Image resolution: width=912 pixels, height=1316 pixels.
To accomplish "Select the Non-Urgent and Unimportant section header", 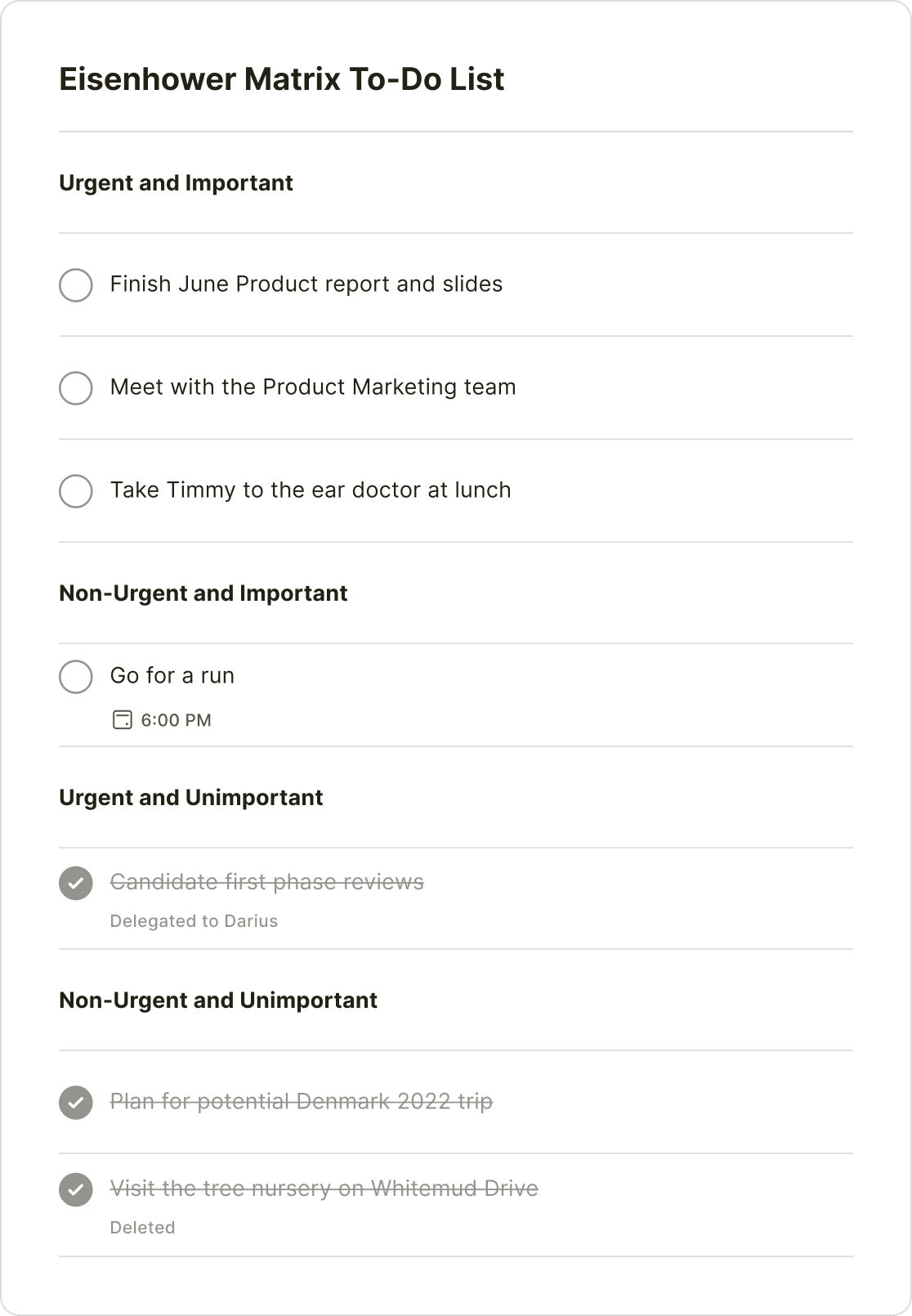I will tap(218, 1000).
